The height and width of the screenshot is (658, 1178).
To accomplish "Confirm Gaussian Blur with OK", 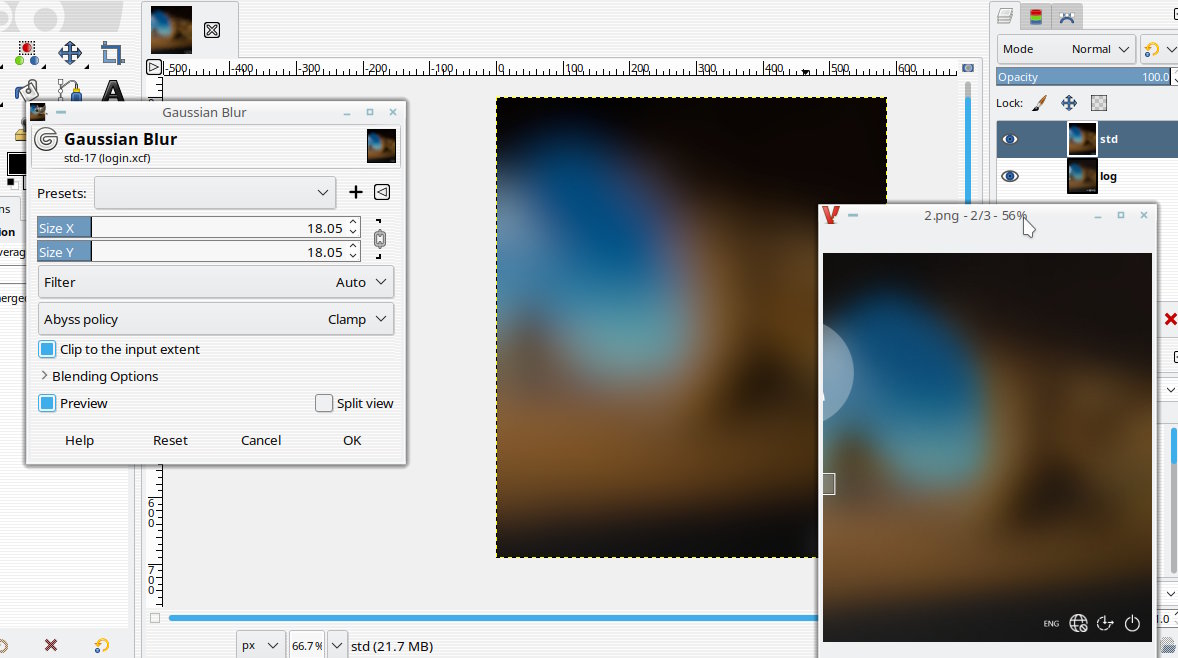I will 352,440.
